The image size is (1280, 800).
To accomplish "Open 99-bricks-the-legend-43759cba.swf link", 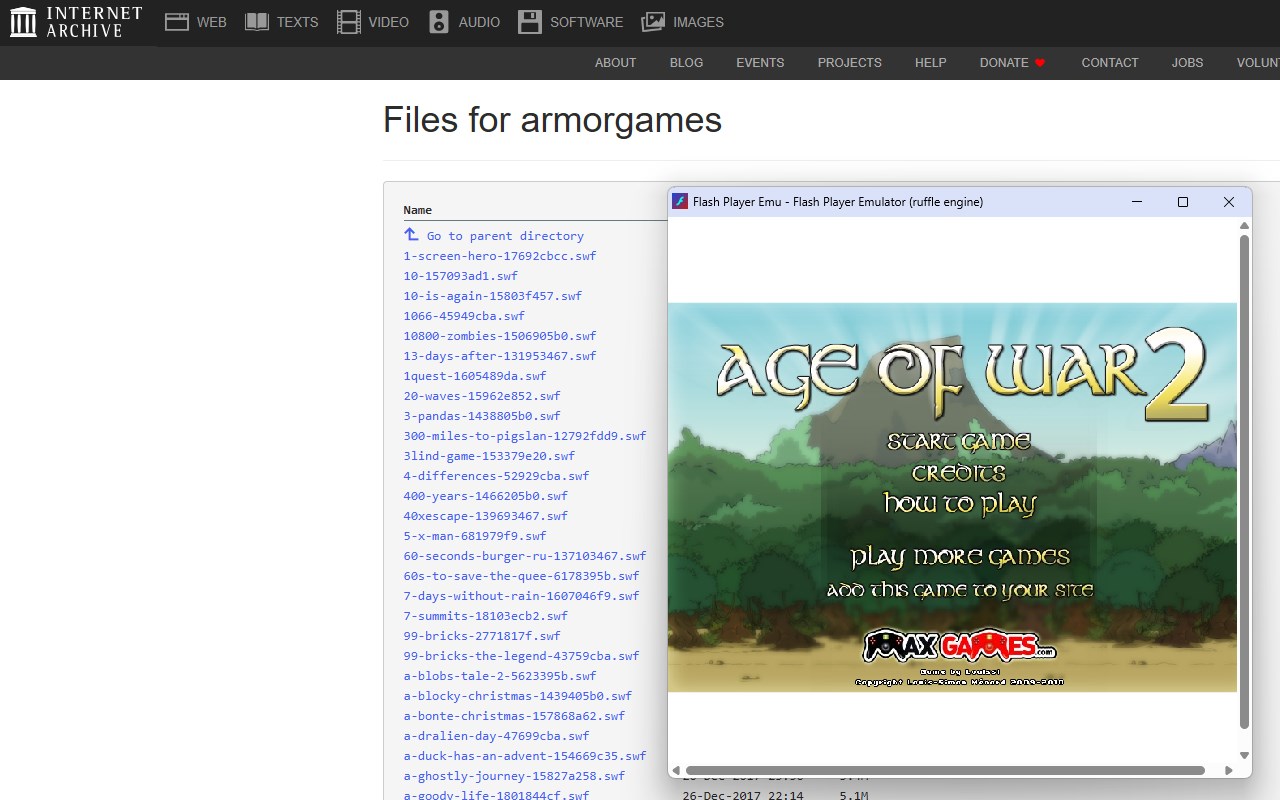I will [x=522, y=656].
